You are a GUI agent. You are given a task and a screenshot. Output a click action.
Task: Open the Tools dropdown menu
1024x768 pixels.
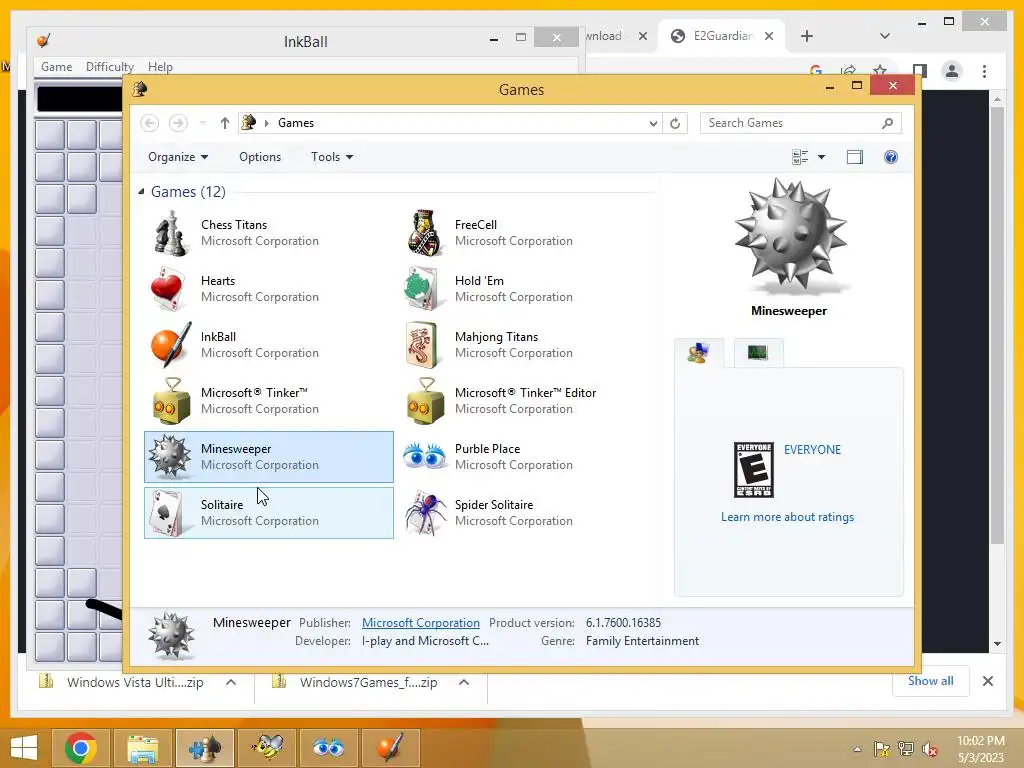(332, 157)
